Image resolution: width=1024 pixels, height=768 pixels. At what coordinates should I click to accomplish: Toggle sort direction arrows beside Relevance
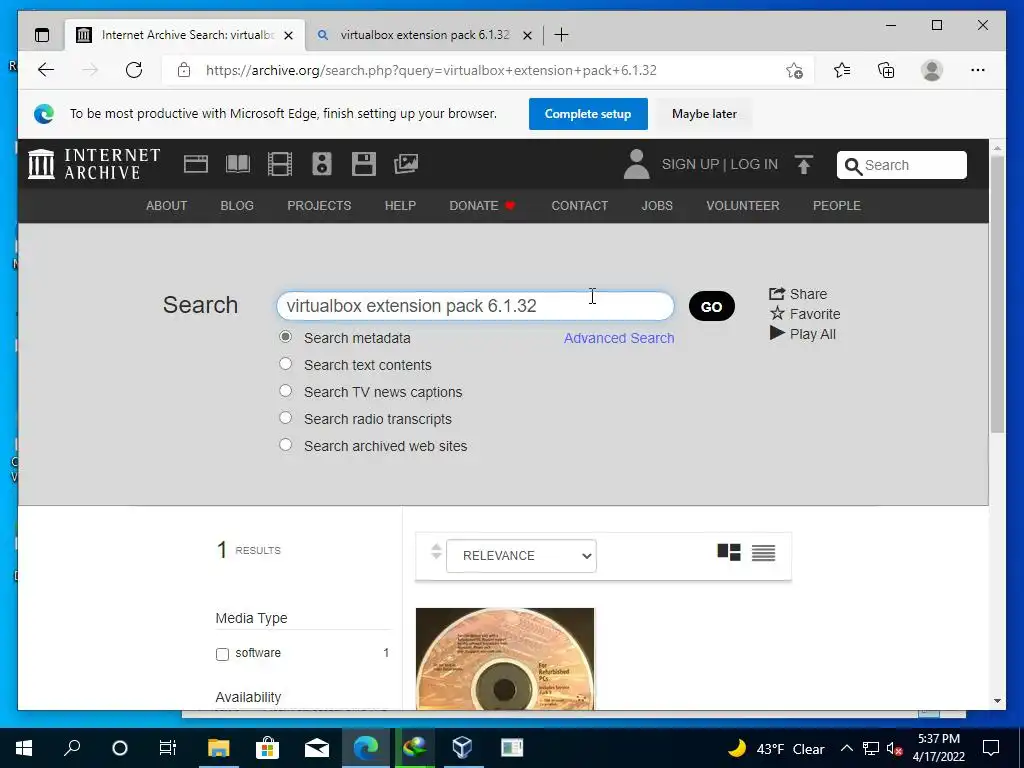pyautogui.click(x=436, y=551)
